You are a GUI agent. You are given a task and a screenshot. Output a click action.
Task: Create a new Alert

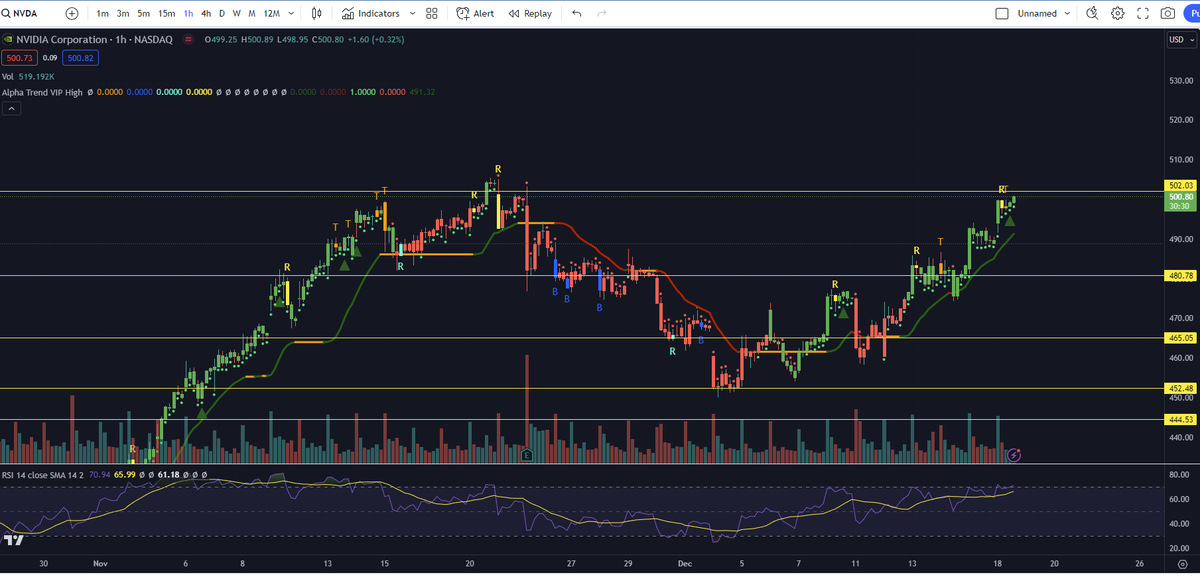pos(475,13)
